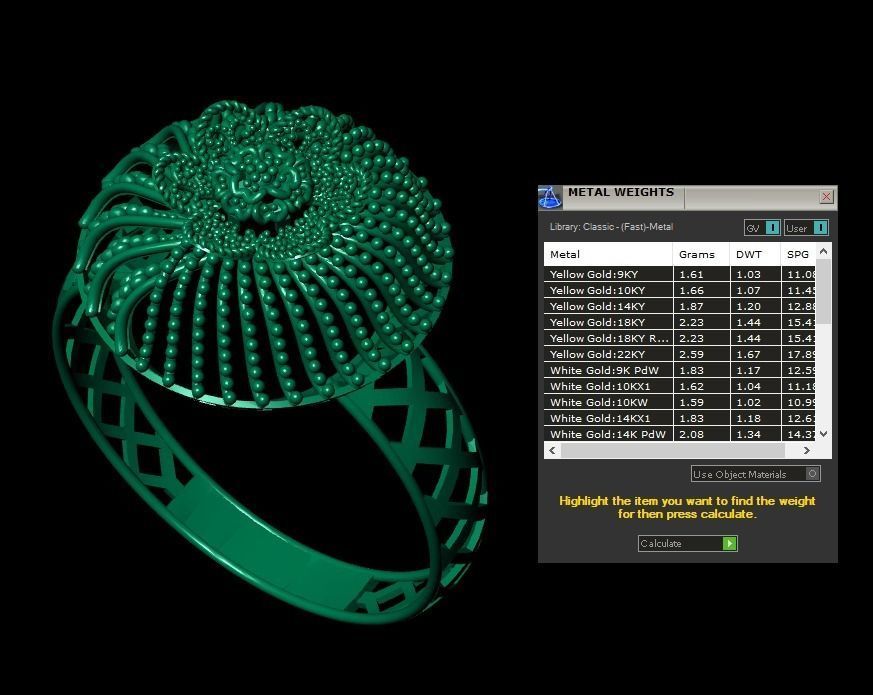
Task: Click the horizontal scroll right arrow
Action: 807,450
